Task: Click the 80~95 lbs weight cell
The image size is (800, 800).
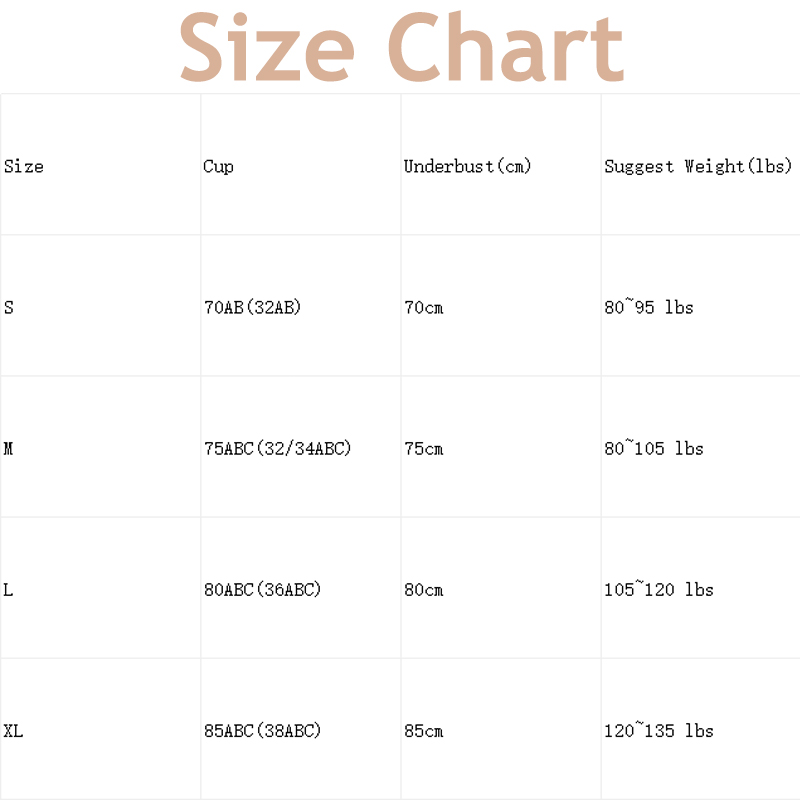Action: click(701, 306)
